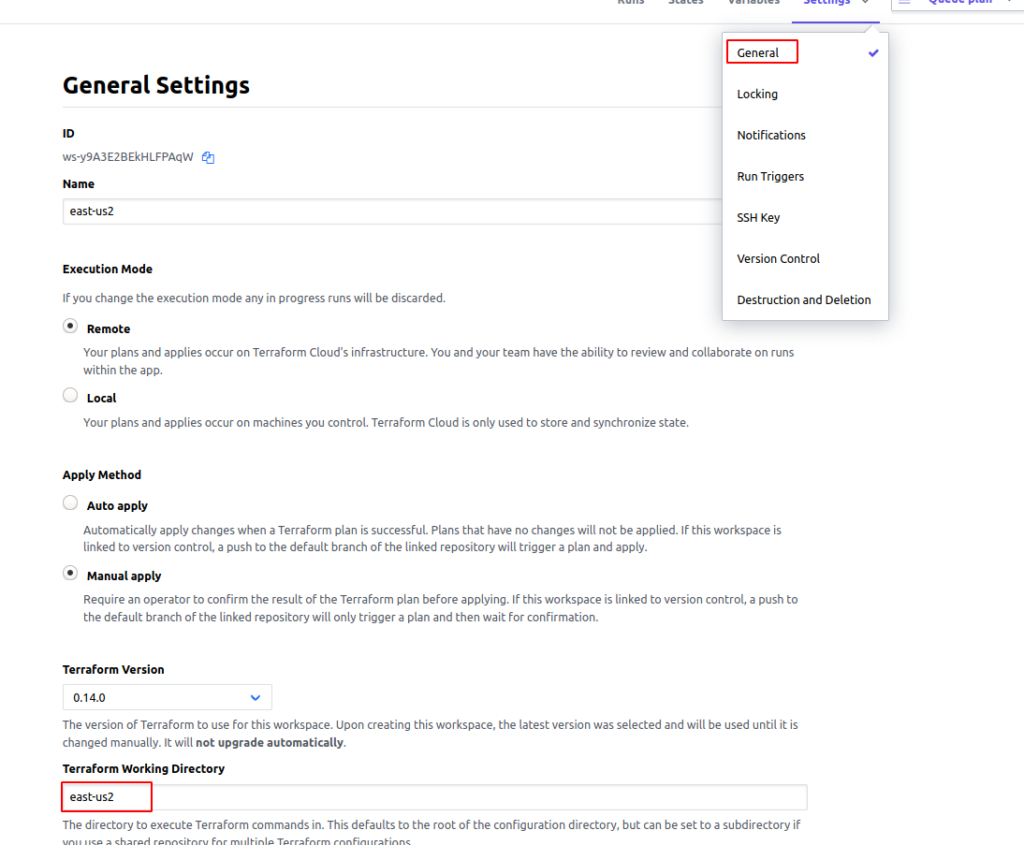The image size is (1024, 845).
Task: Select the Remote execution mode radio
Action: pyautogui.click(x=70, y=326)
